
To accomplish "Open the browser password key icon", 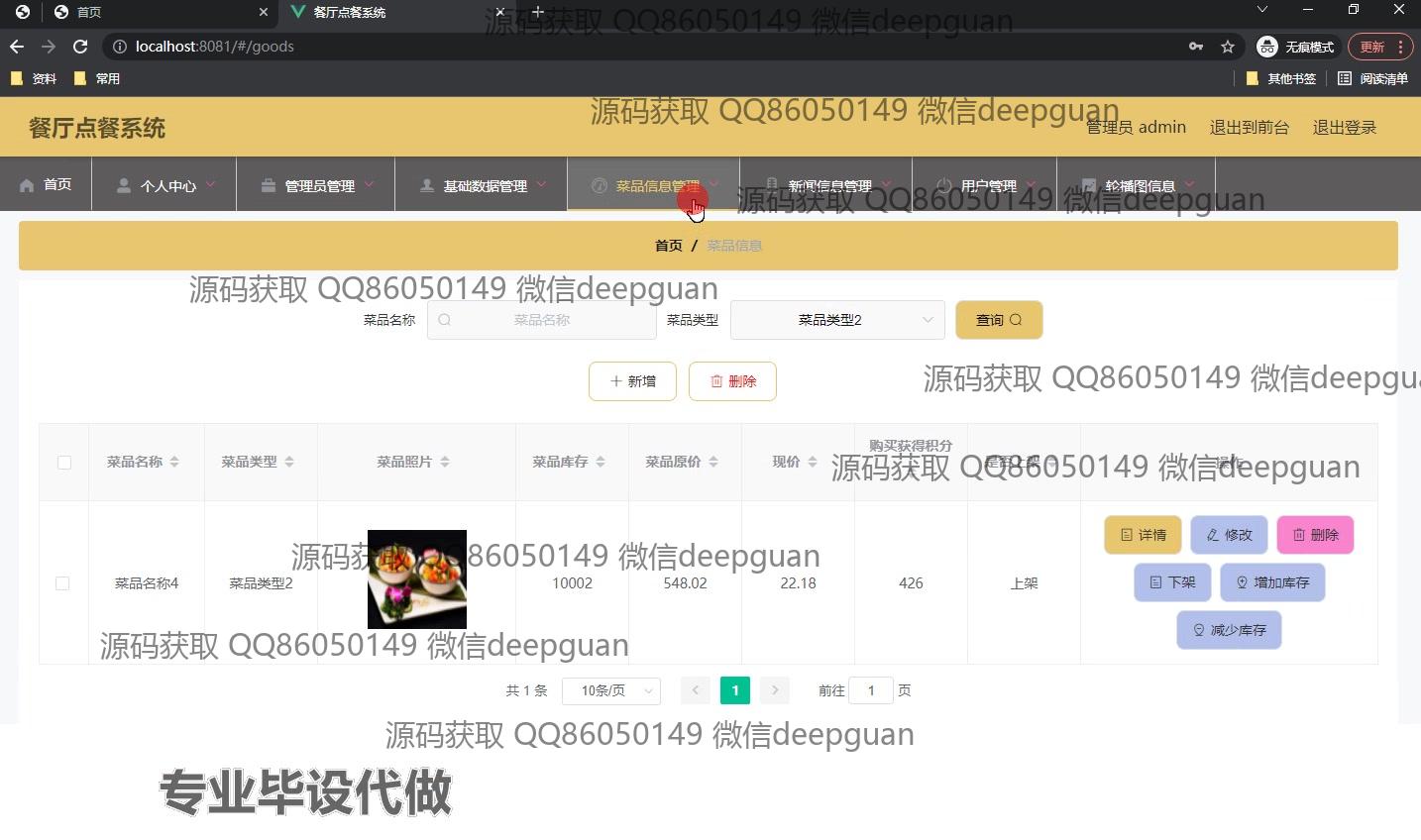I will pos(1196,47).
